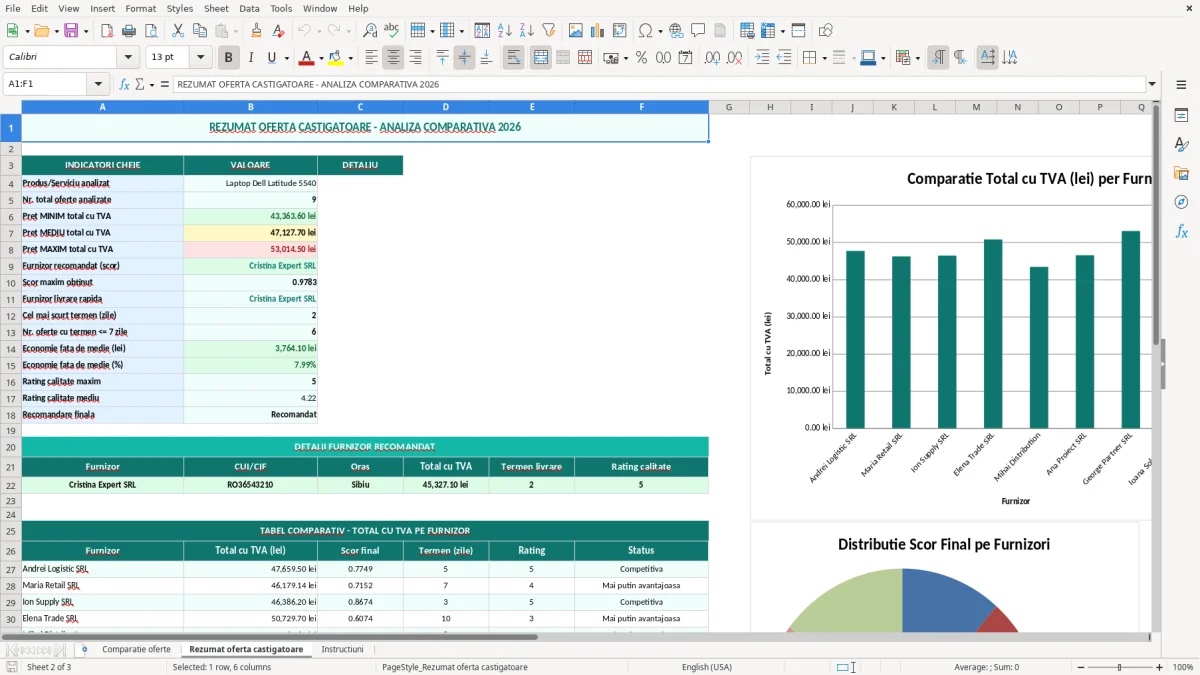This screenshot has height=675, width=1200.
Task: Clear direct formatting
Action: [280, 31]
